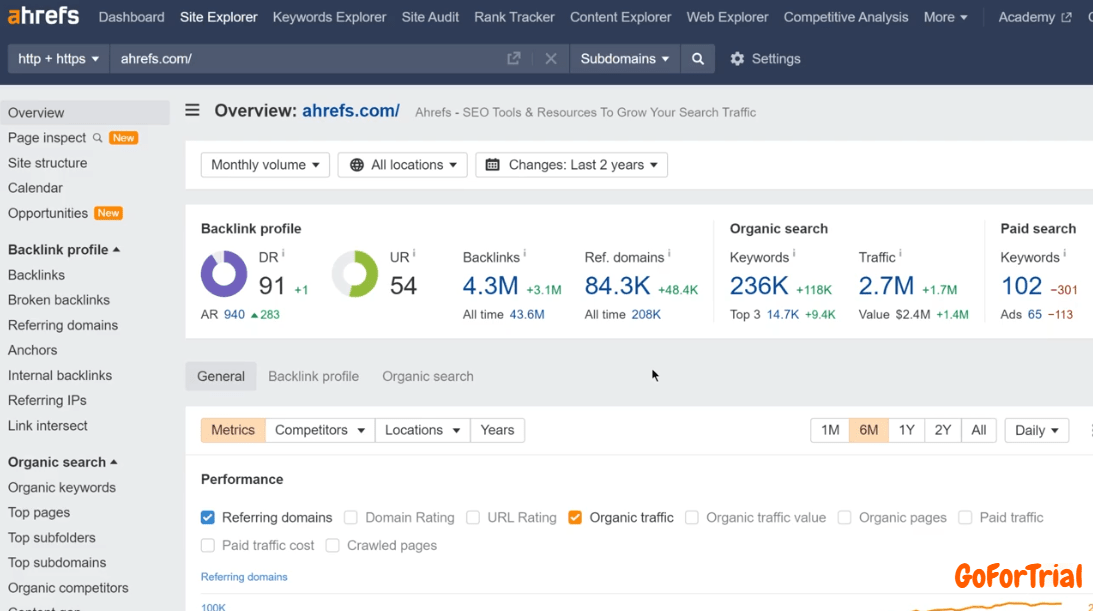Set chart range to 6M
1093x611 pixels.
coord(869,430)
